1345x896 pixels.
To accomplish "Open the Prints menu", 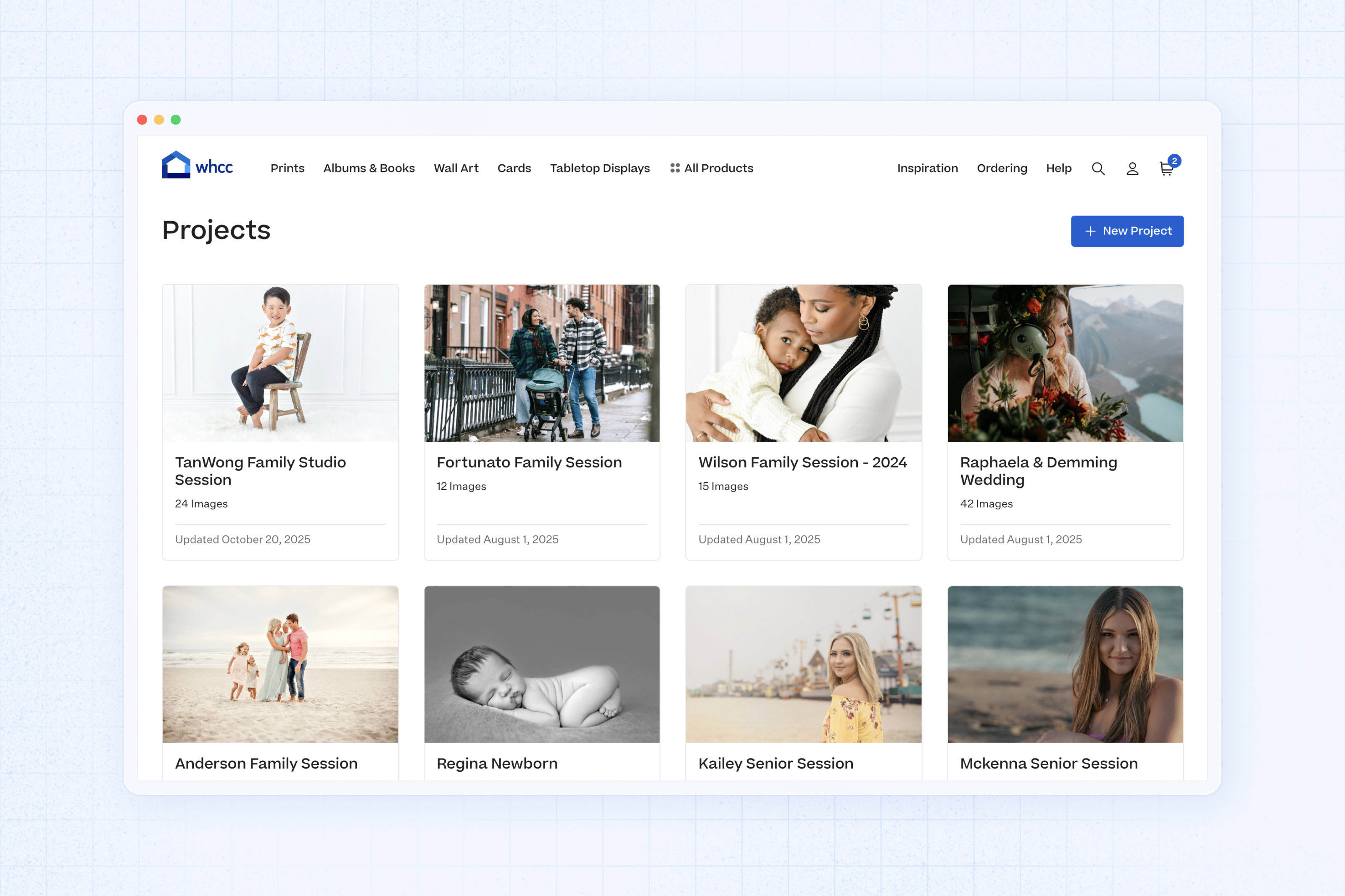I will [287, 168].
